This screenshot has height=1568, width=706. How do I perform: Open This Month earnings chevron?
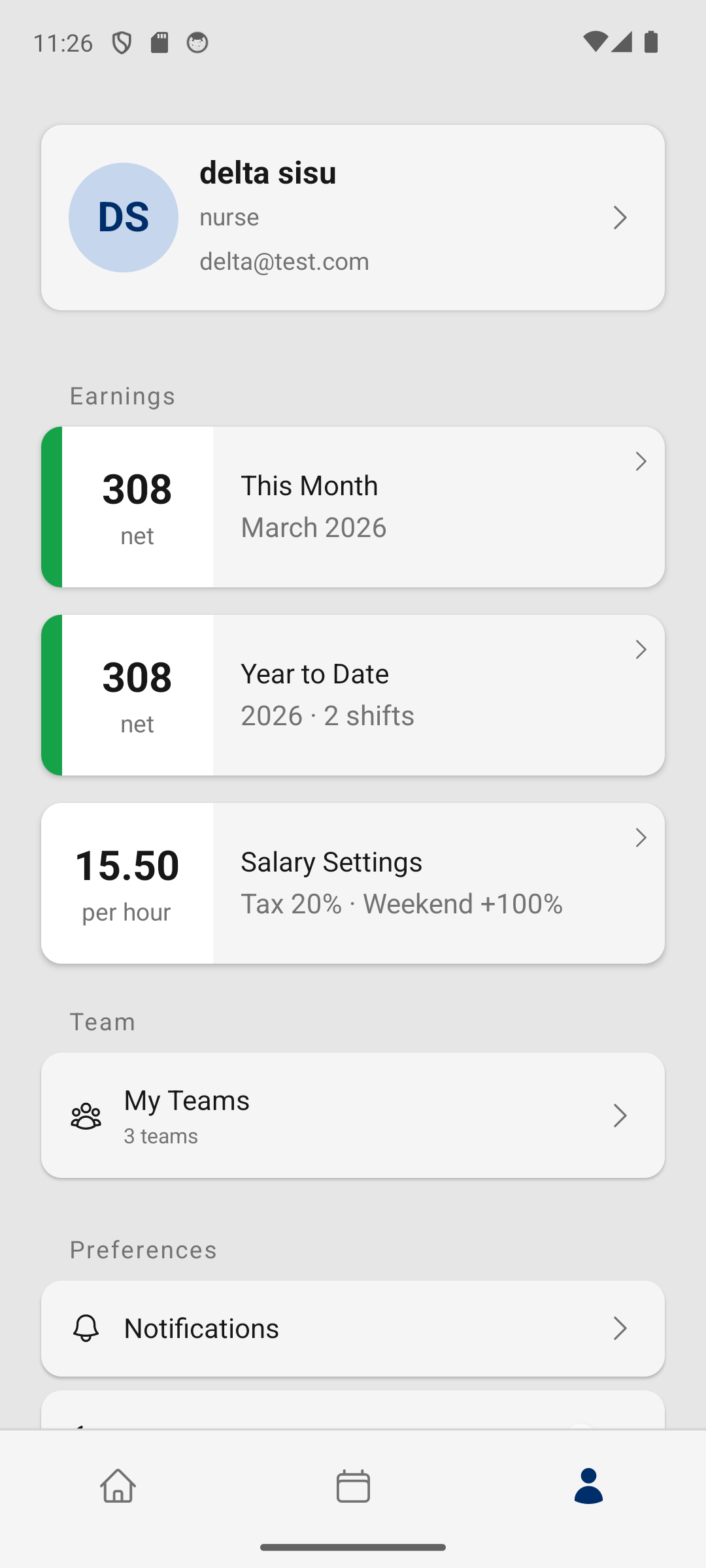click(641, 462)
